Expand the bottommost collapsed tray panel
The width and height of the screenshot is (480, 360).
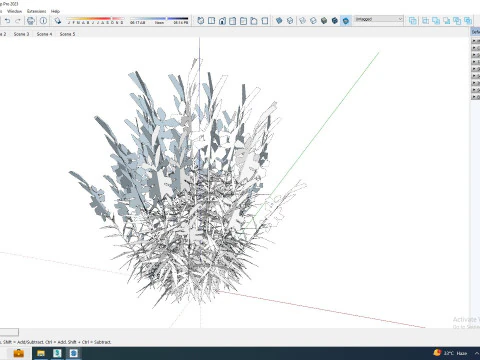475,97
